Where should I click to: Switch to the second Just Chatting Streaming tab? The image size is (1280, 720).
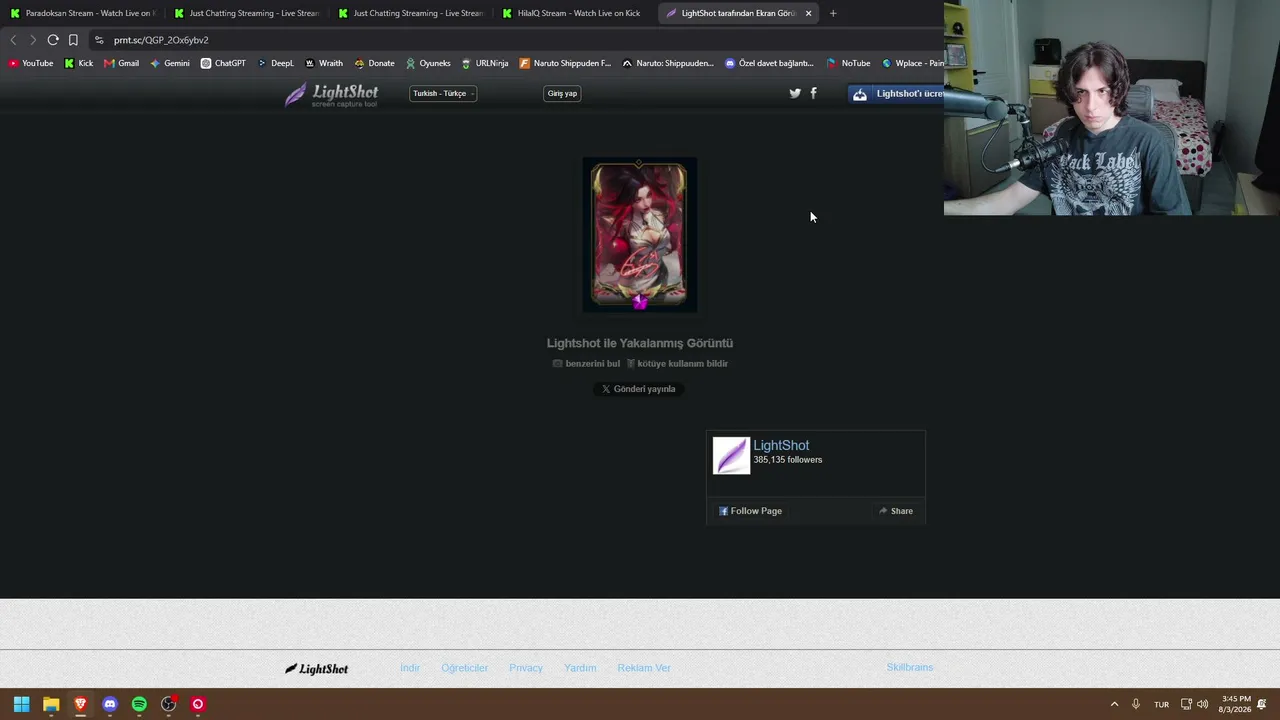pos(410,13)
